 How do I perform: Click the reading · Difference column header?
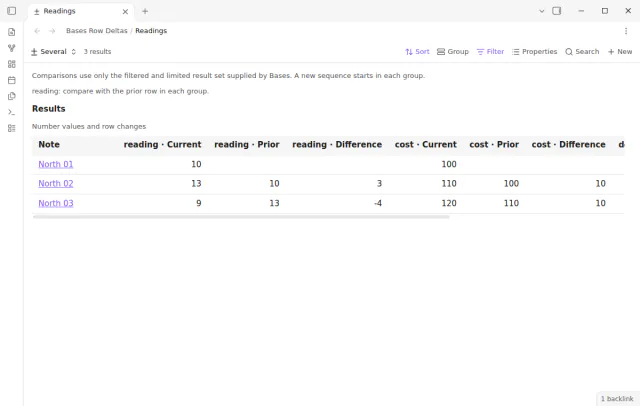click(x=337, y=145)
